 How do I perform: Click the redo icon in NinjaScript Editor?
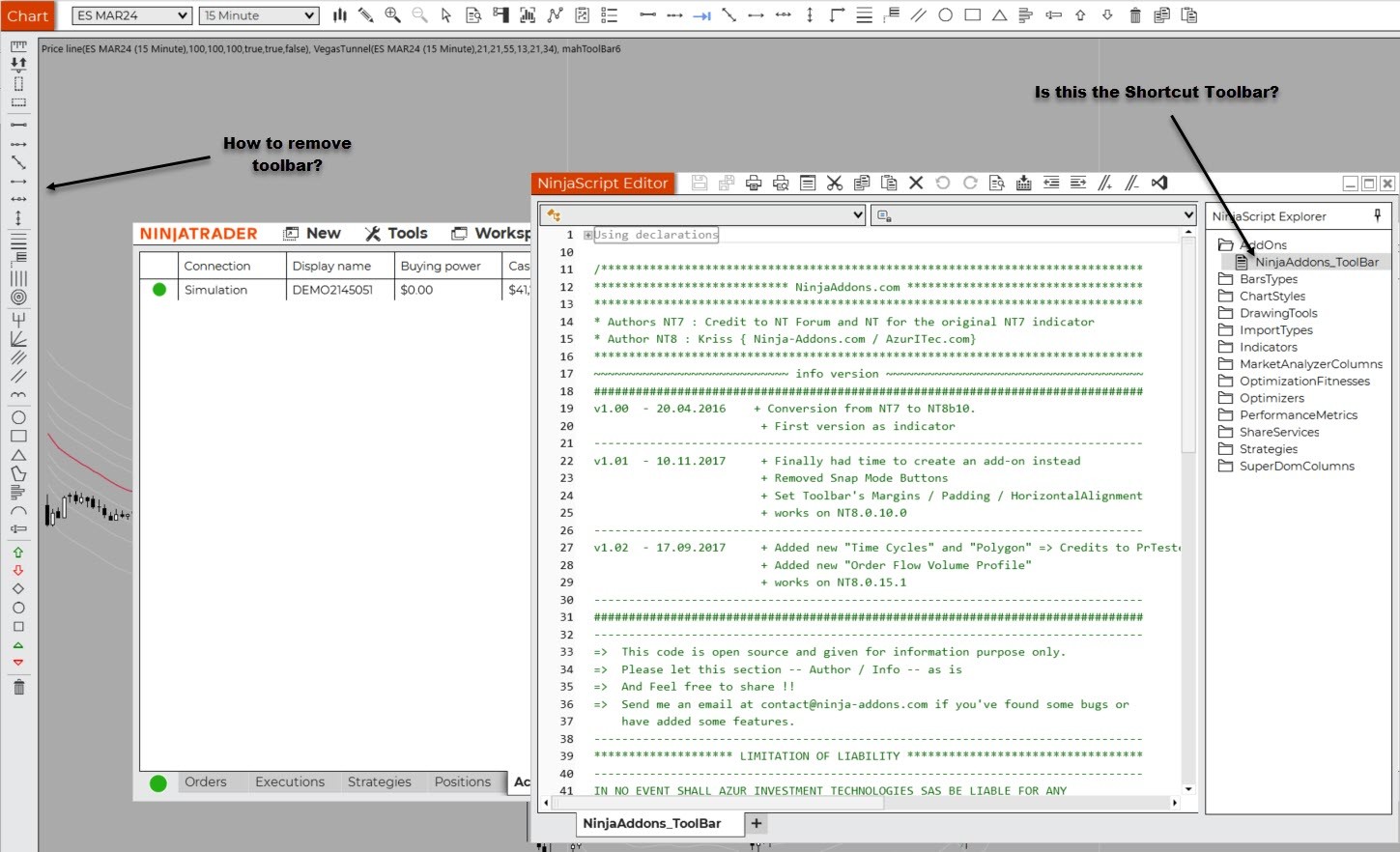970,183
